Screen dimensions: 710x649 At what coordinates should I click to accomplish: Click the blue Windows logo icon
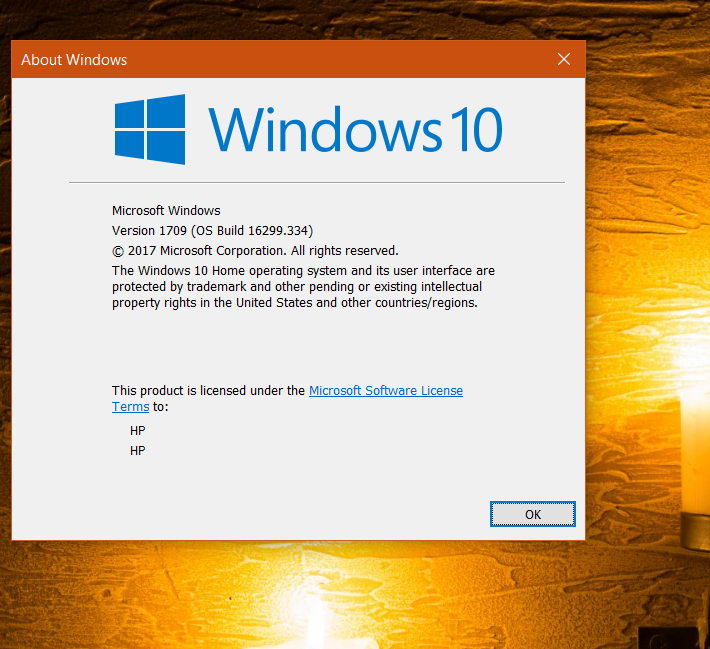pos(150,129)
